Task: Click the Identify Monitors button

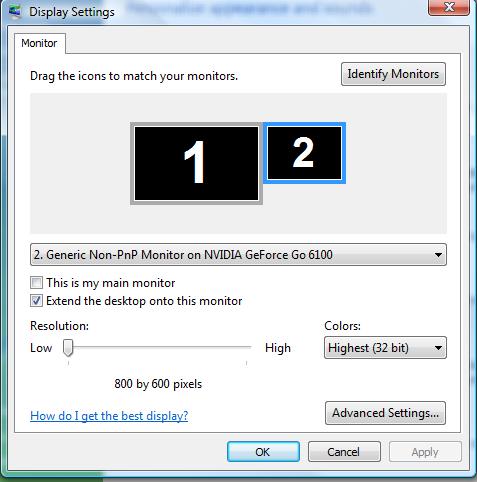Action: pos(393,74)
